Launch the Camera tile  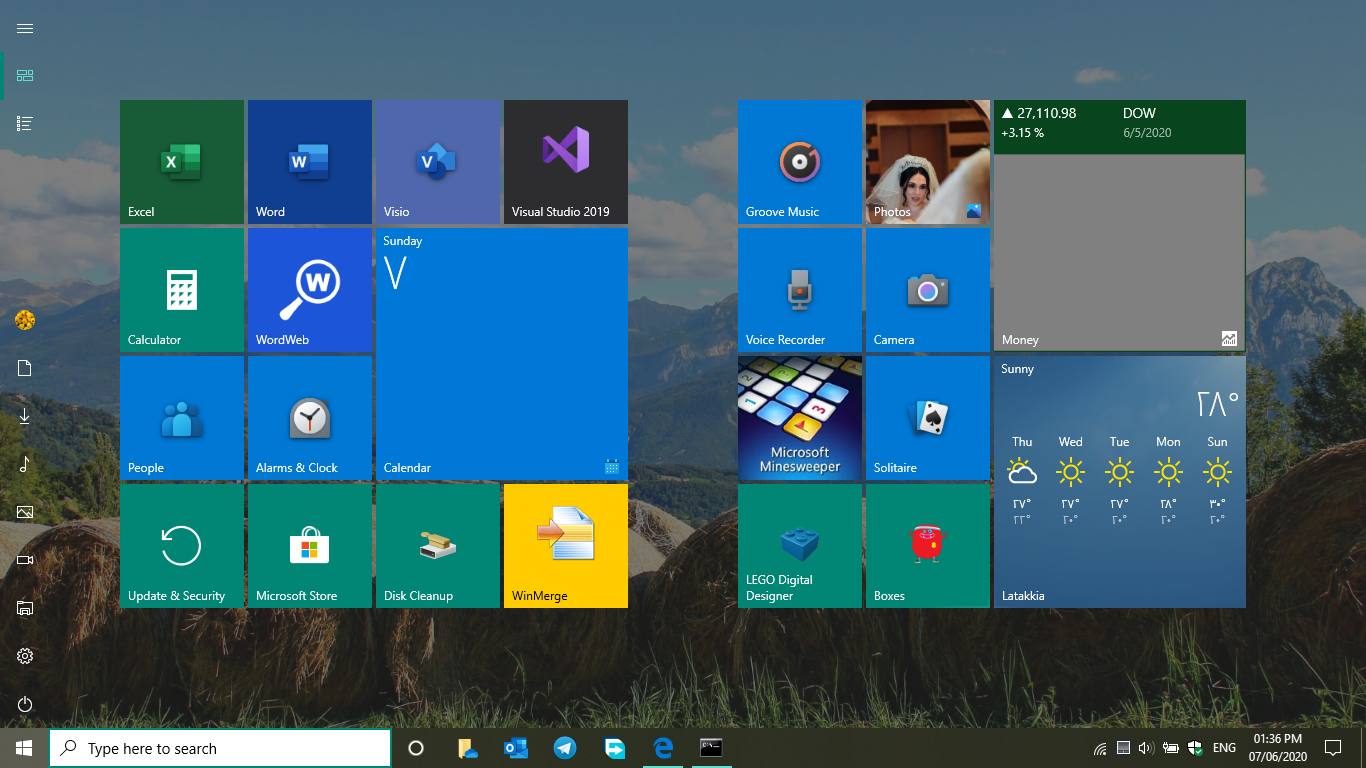point(928,290)
